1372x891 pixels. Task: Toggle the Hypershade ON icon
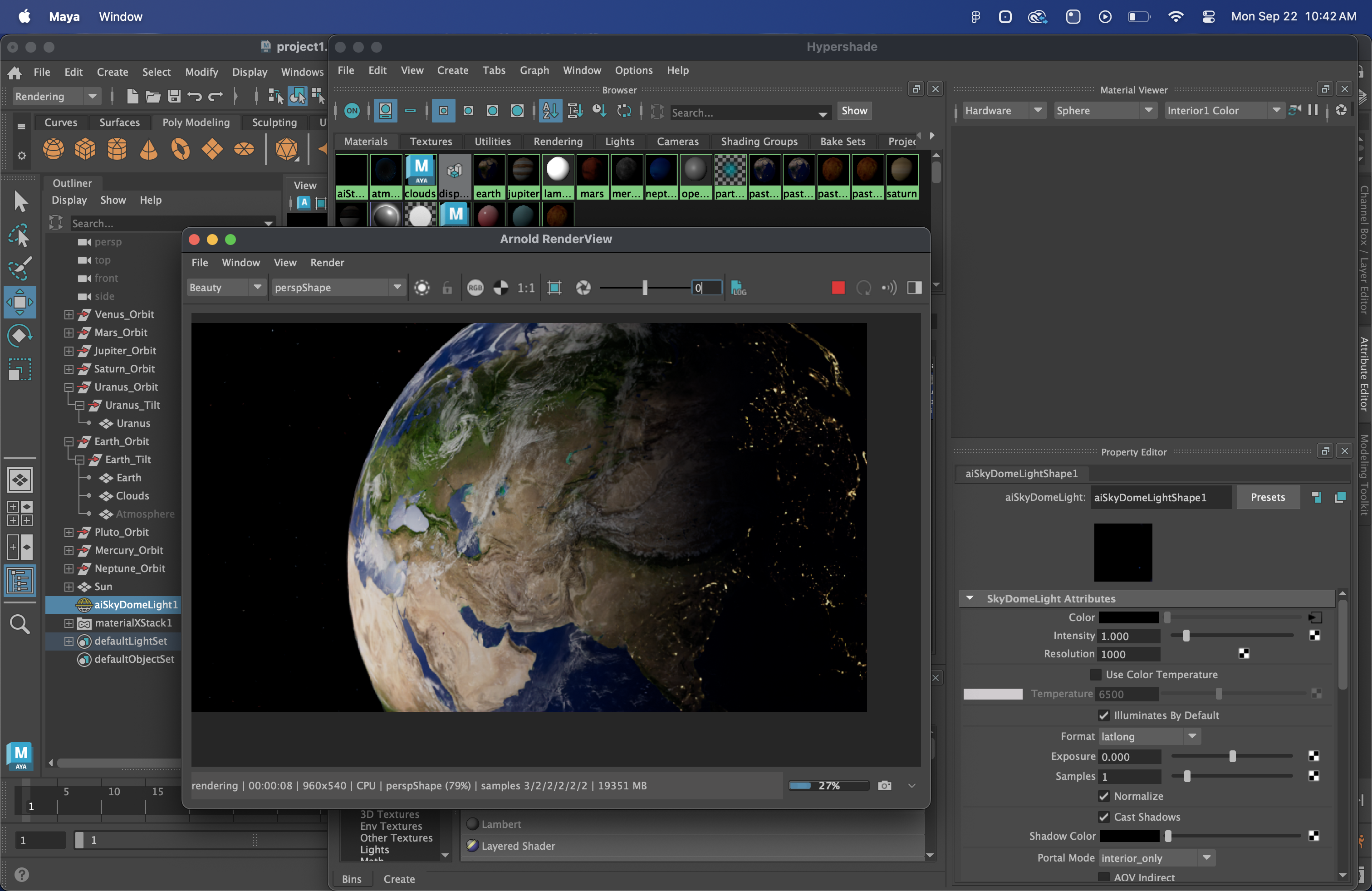coord(352,111)
